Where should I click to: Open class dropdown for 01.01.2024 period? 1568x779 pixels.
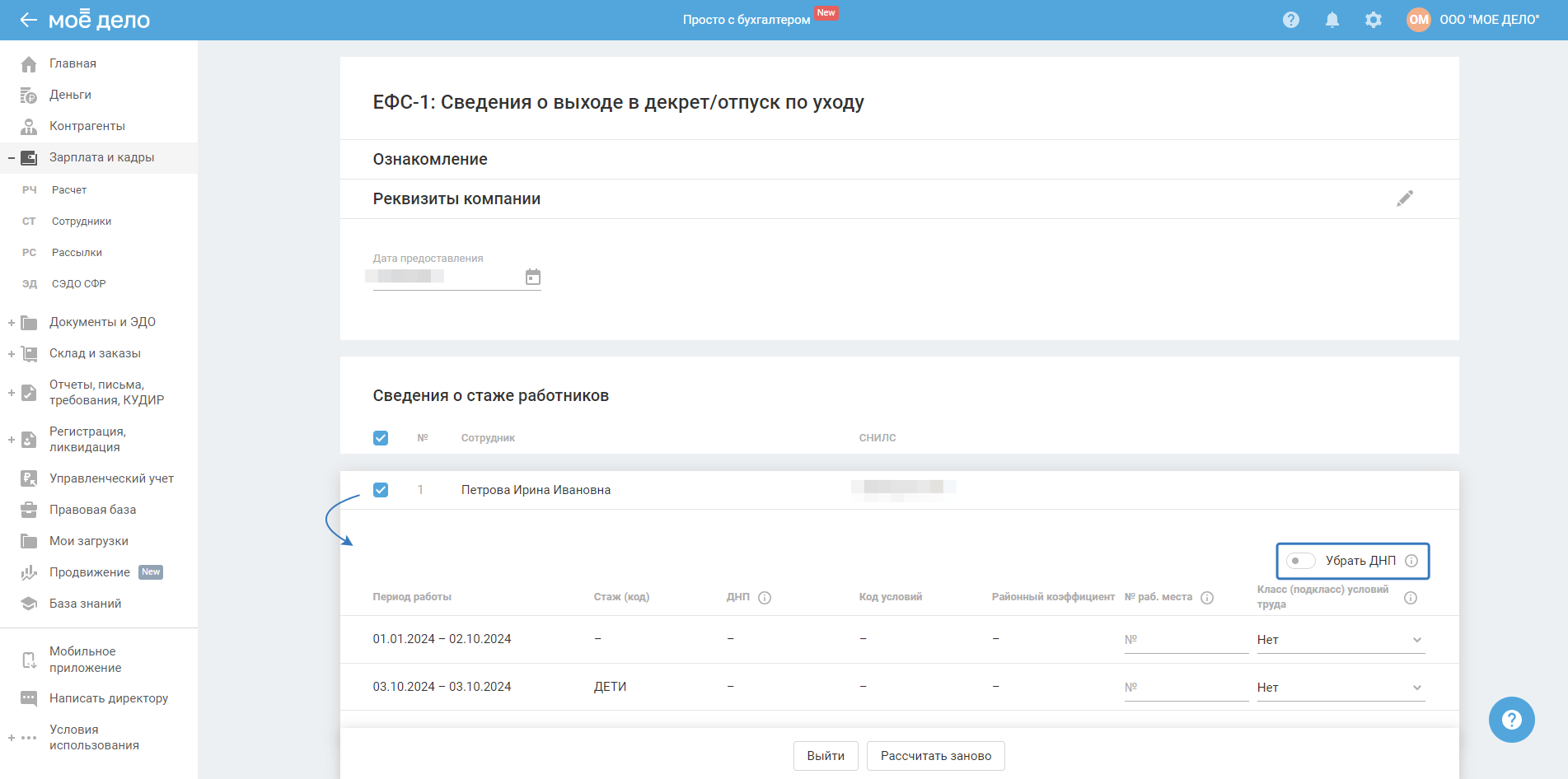(x=1340, y=640)
